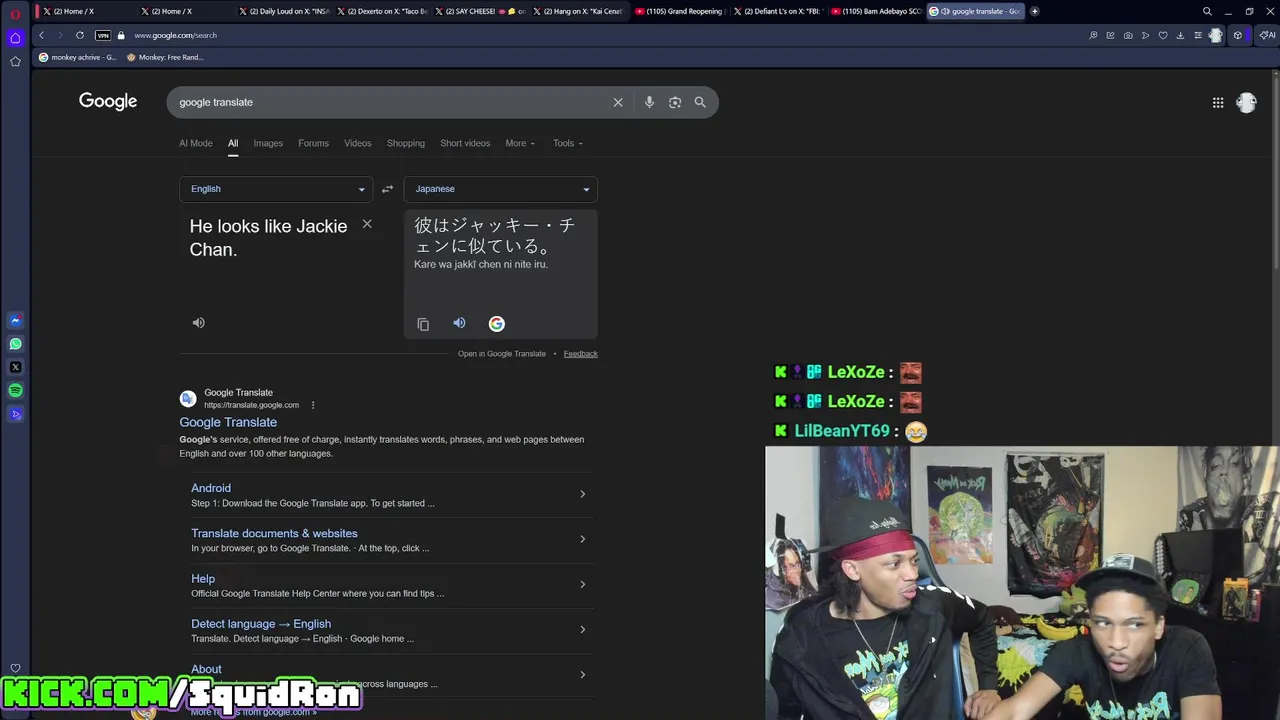The image size is (1280, 720).
Task: Switch to the Videos tab
Action: click(357, 143)
